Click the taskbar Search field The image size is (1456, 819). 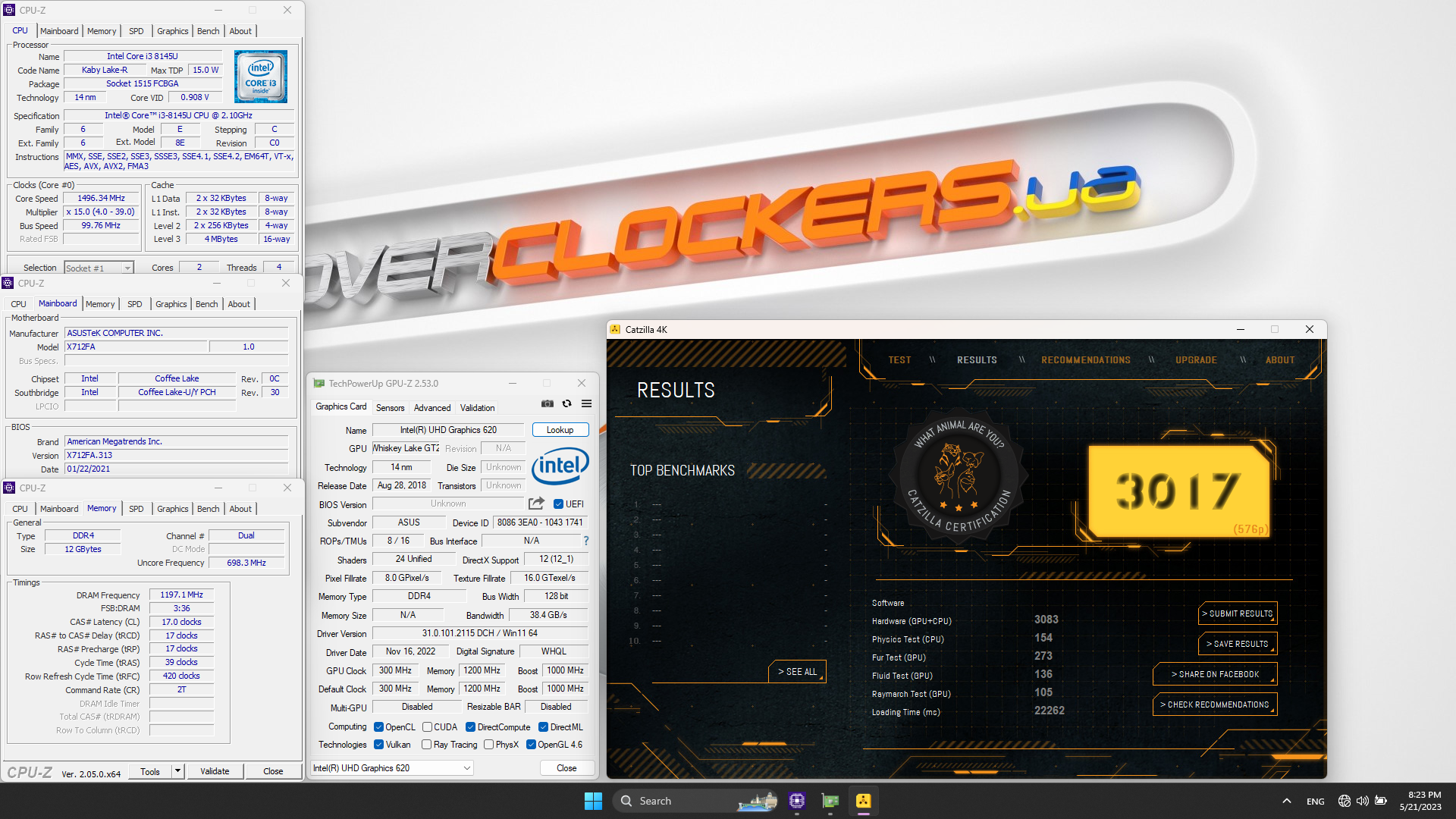click(x=695, y=801)
